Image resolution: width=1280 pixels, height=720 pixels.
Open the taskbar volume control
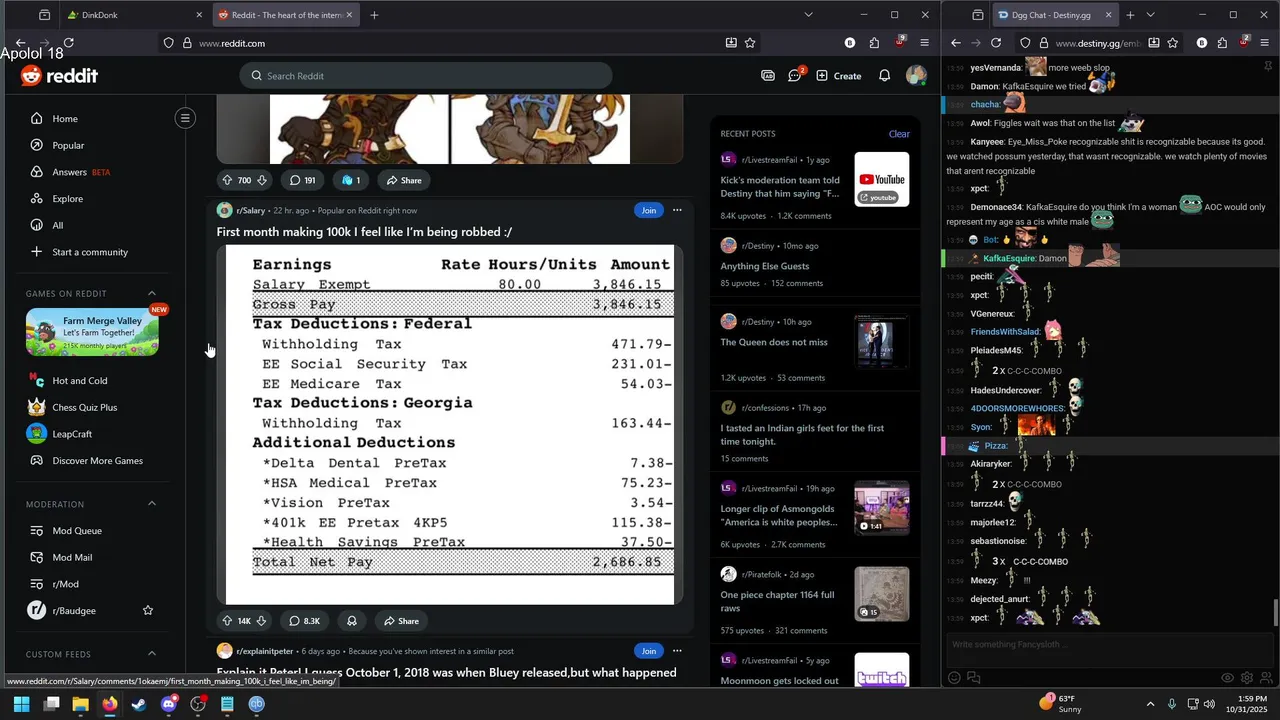(1209, 704)
